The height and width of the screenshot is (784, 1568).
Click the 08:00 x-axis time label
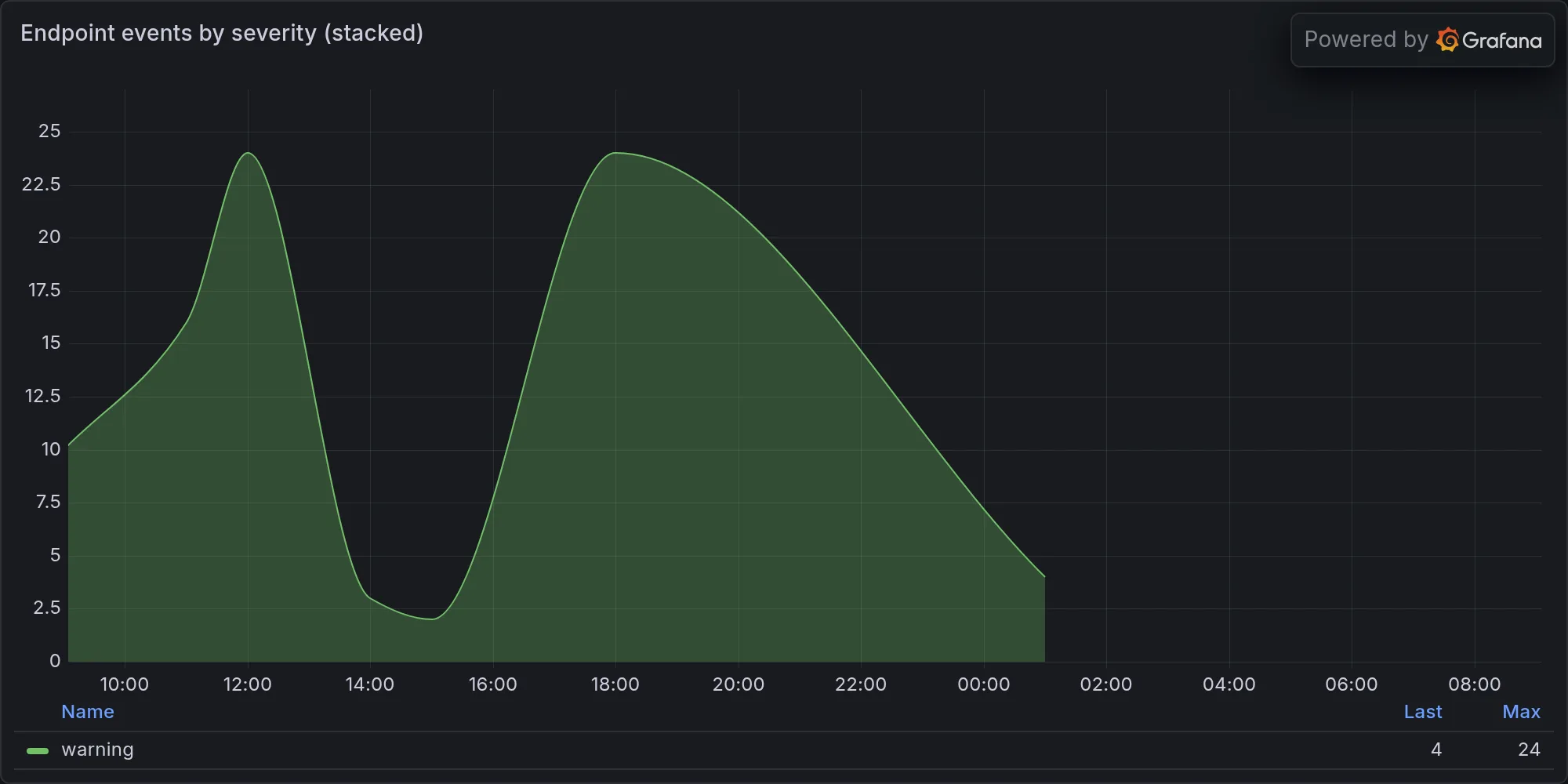[1475, 684]
